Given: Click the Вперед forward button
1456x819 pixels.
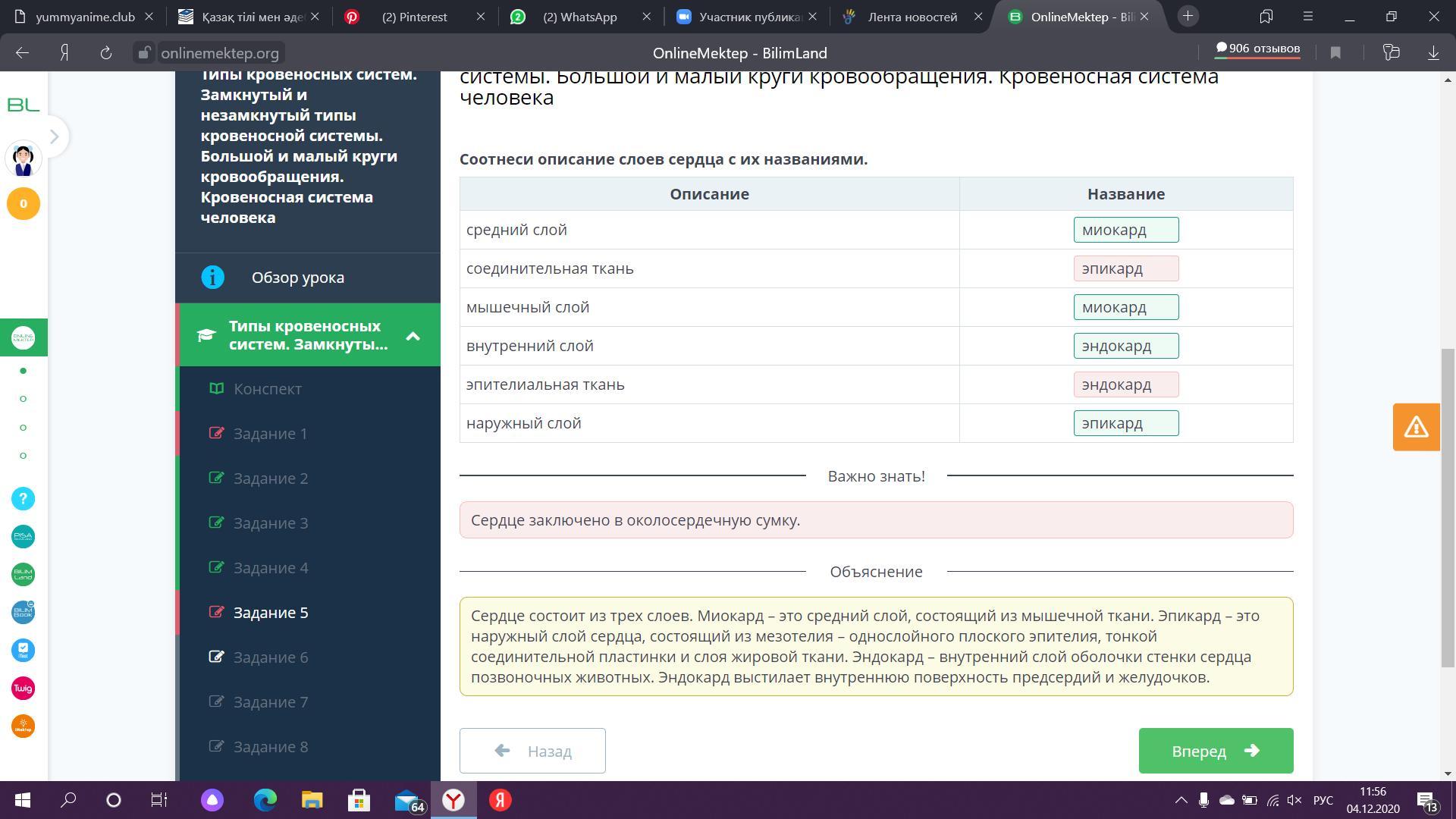Looking at the screenshot, I should click(1216, 751).
